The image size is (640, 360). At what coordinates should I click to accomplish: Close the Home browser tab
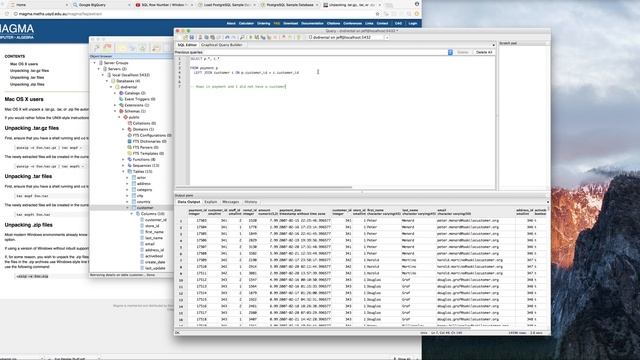pos(67,5)
